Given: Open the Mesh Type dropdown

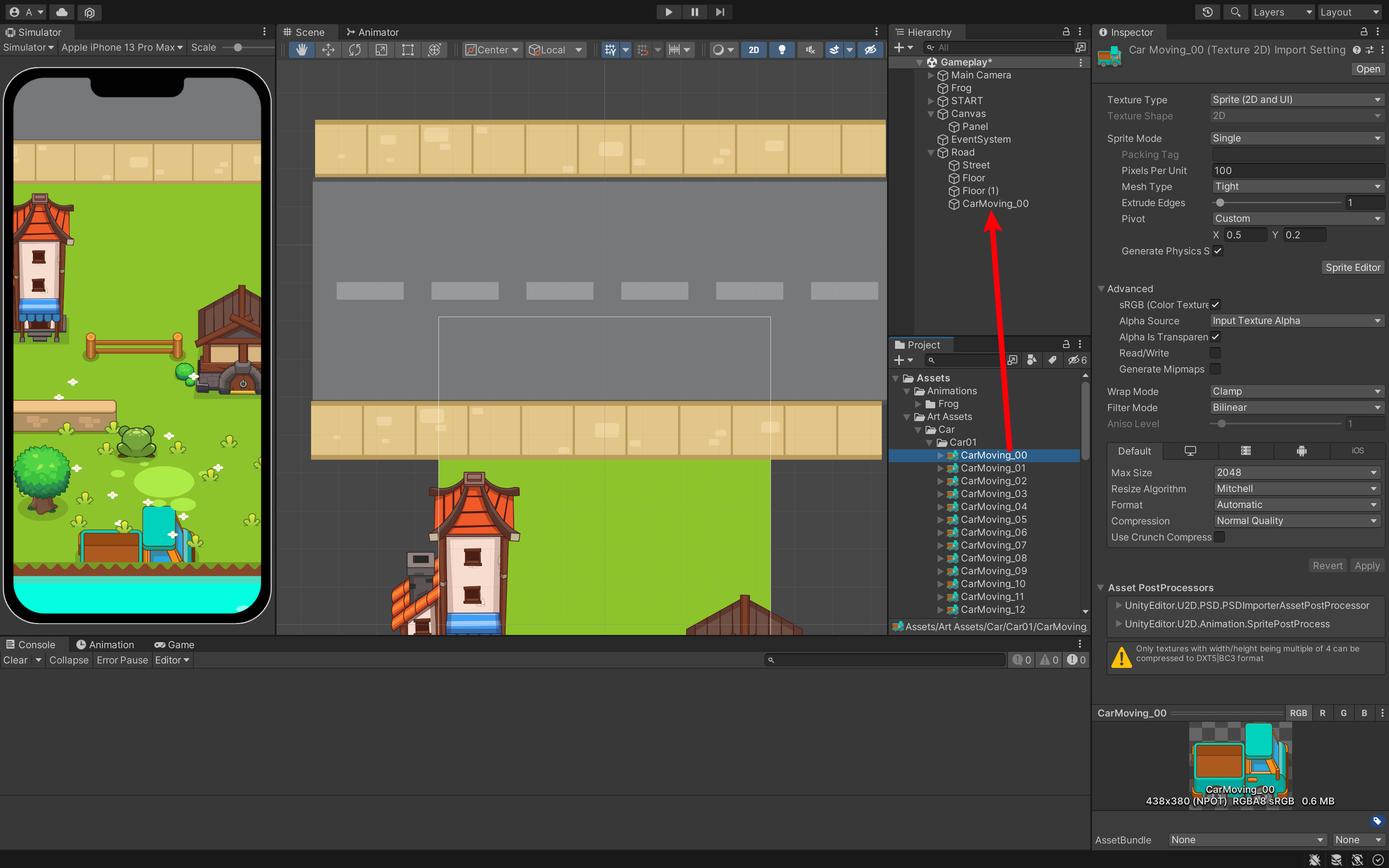Looking at the screenshot, I should (x=1298, y=186).
